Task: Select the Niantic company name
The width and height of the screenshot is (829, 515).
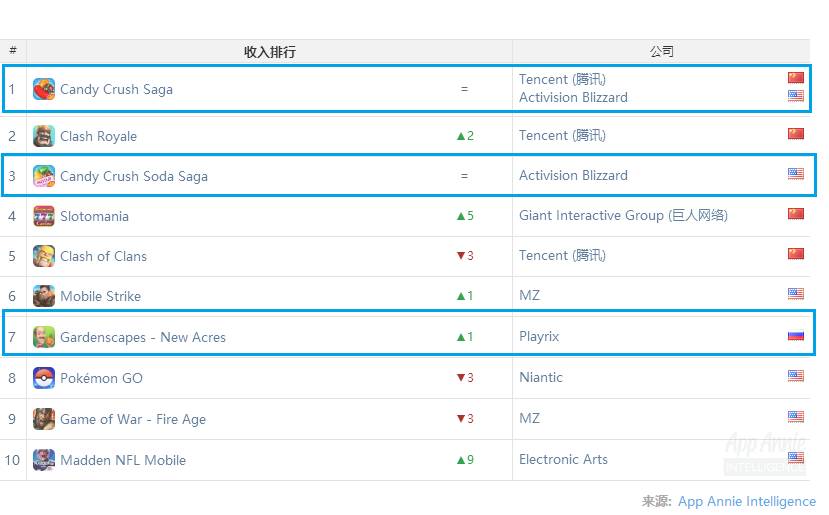Action: (x=541, y=377)
